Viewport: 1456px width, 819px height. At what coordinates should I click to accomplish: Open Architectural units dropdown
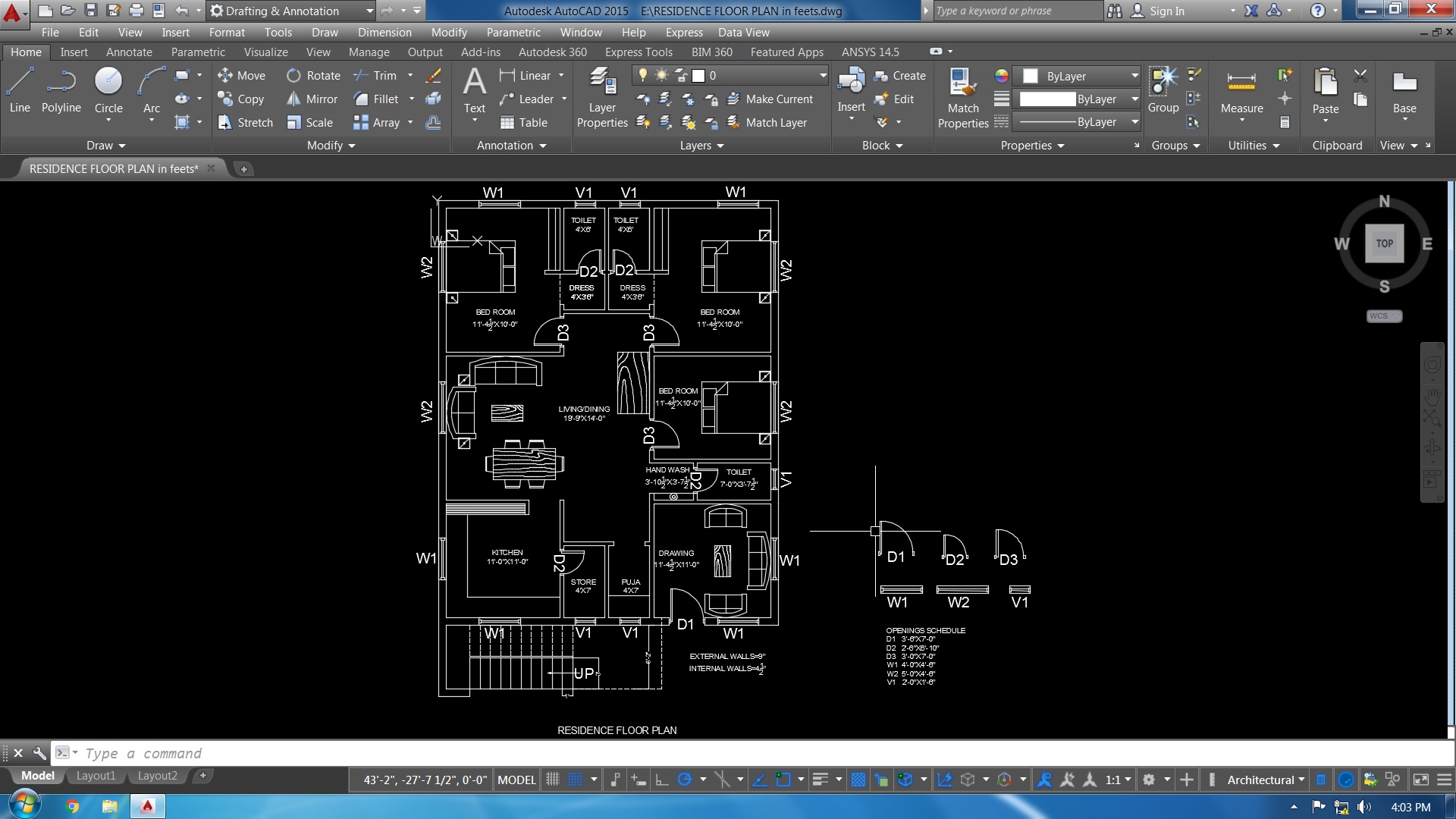[1266, 780]
